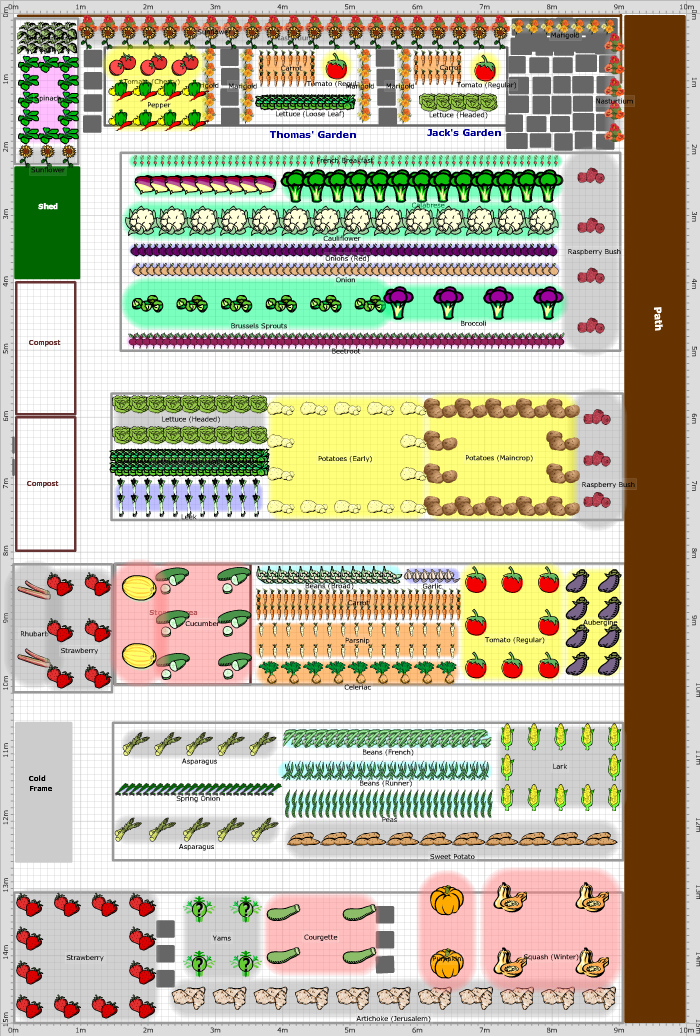Select the sweet potato row
The height and width of the screenshot is (1036, 700).
pyautogui.click(x=452, y=840)
